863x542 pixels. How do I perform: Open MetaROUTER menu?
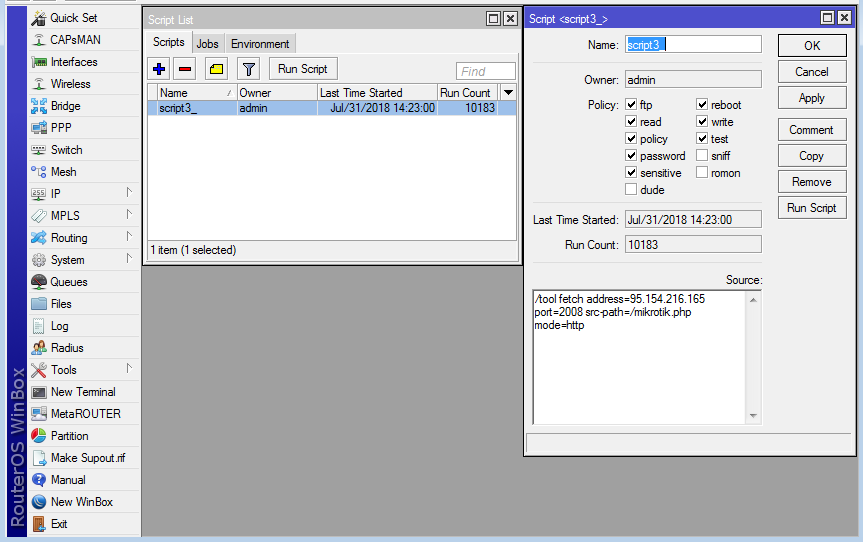pyautogui.click(x=84, y=414)
